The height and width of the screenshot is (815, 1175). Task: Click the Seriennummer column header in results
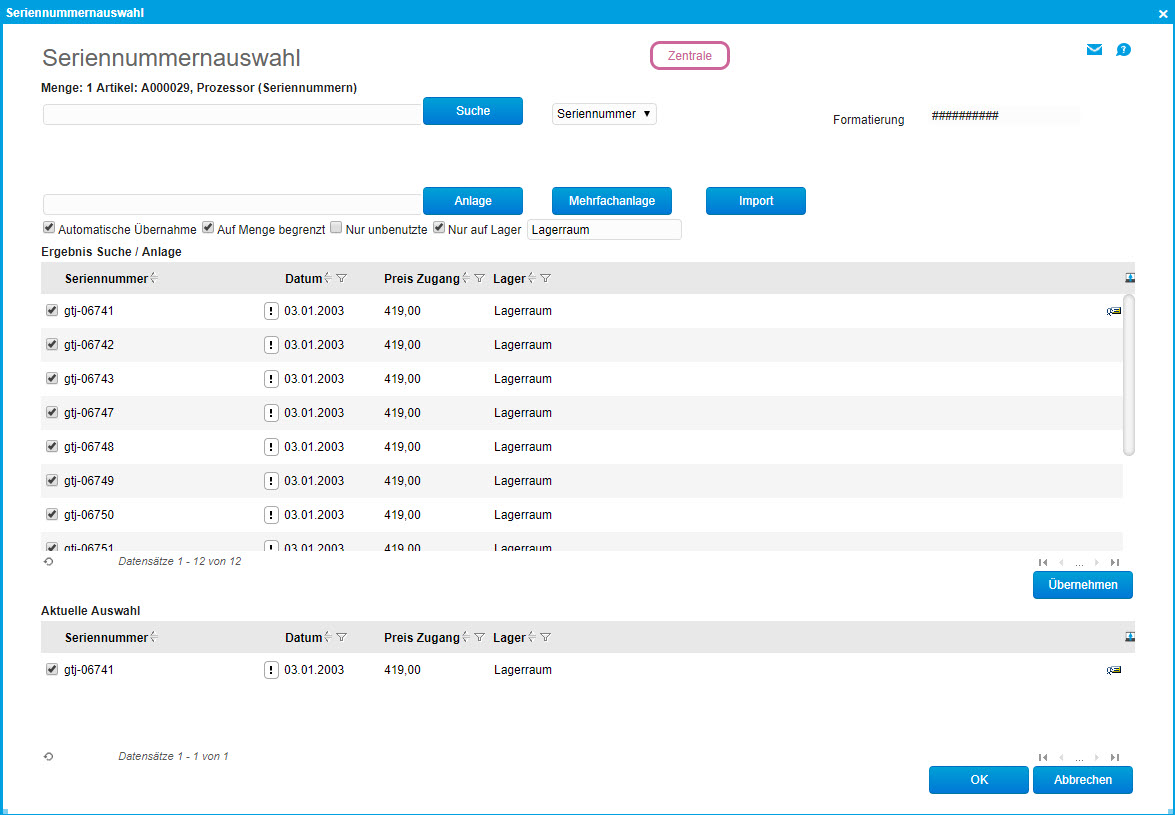(x=106, y=279)
